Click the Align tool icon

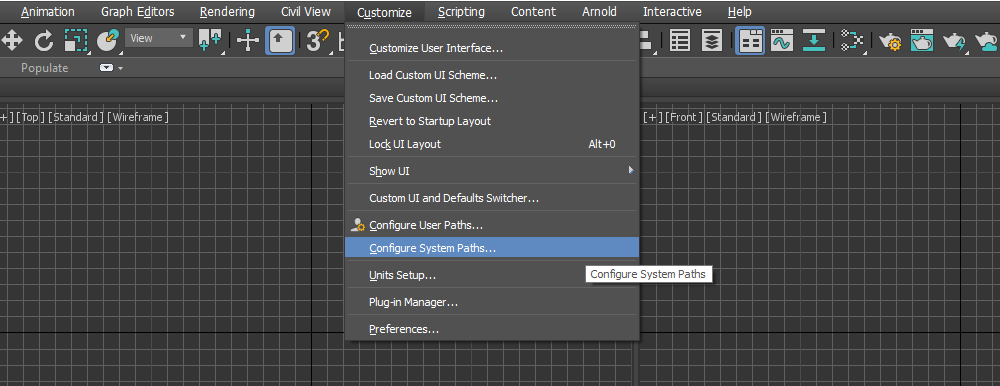click(646, 41)
